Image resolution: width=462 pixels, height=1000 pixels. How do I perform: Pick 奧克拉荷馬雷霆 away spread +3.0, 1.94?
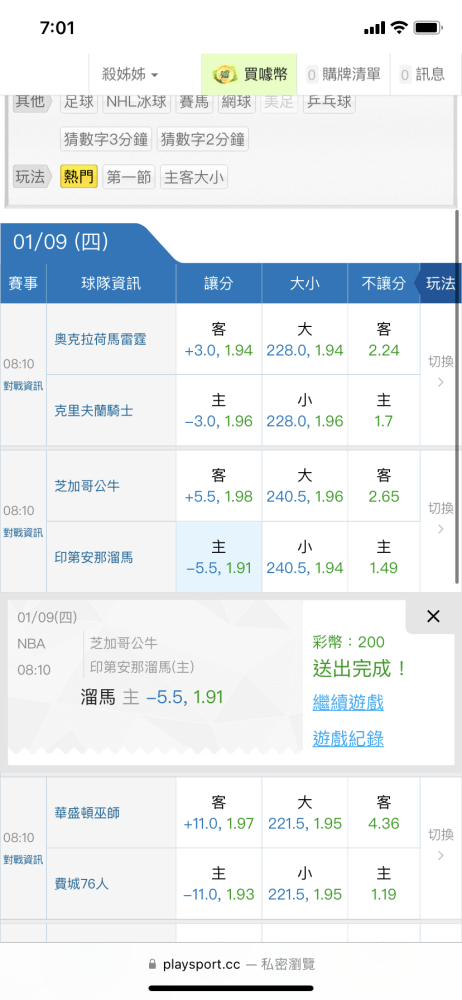pyautogui.click(x=219, y=339)
